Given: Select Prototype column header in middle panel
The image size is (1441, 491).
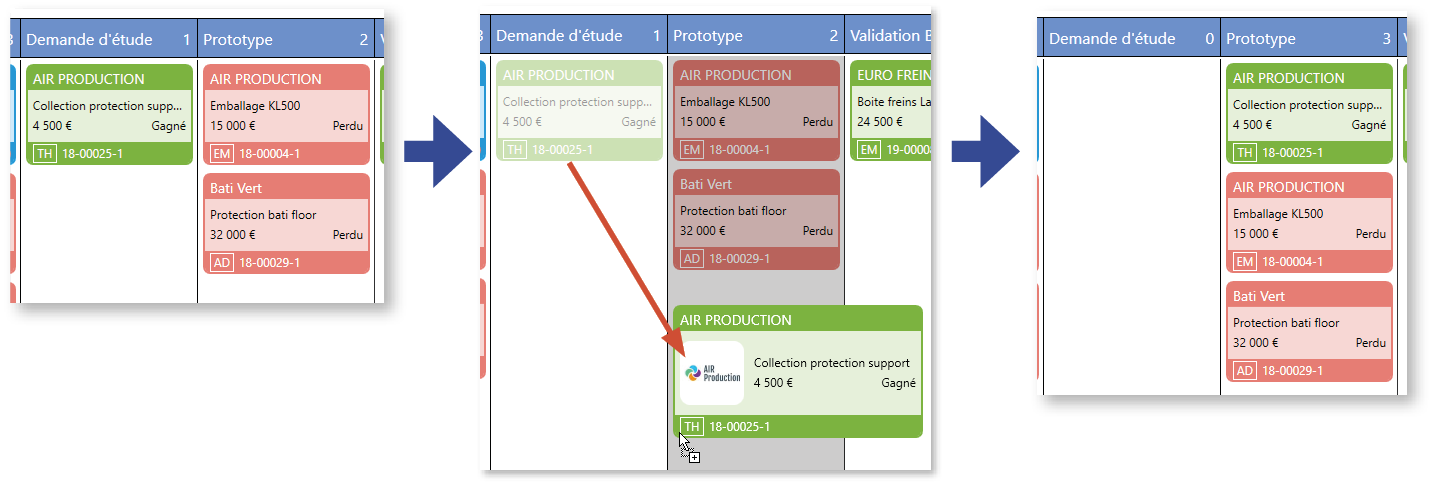Looking at the screenshot, I should coord(756,36).
